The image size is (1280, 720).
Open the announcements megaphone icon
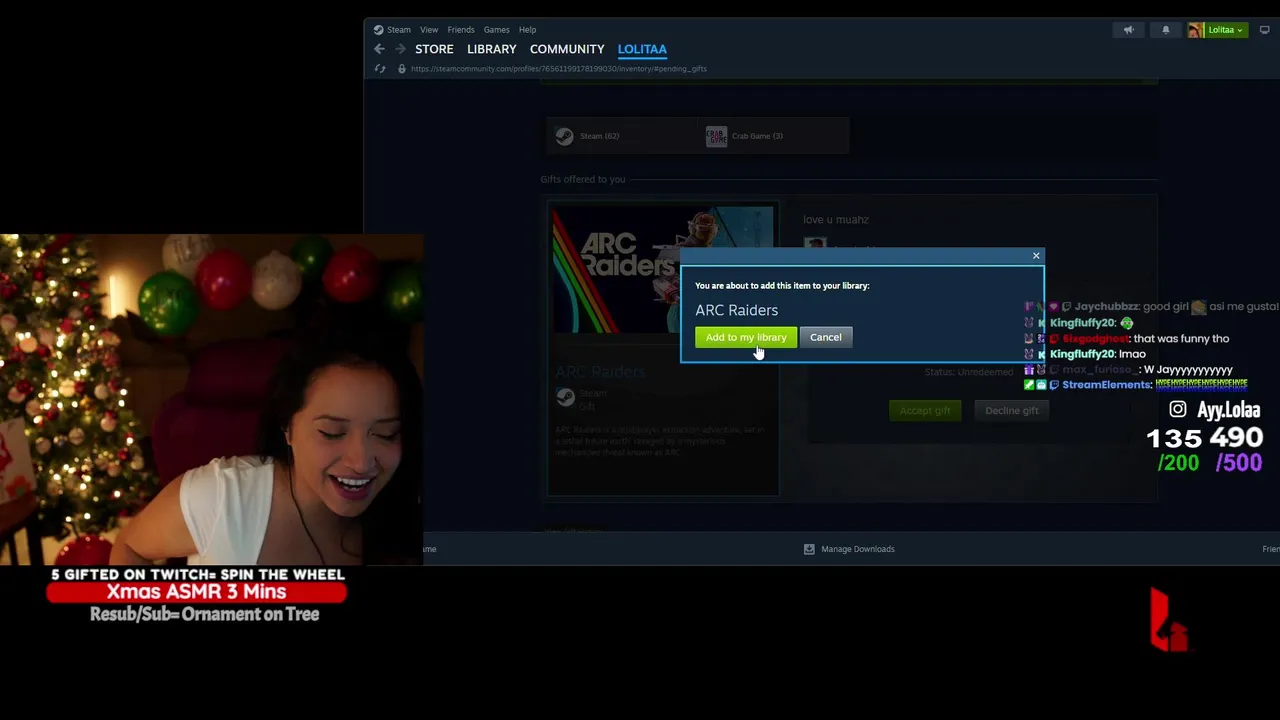(x=1128, y=30)
